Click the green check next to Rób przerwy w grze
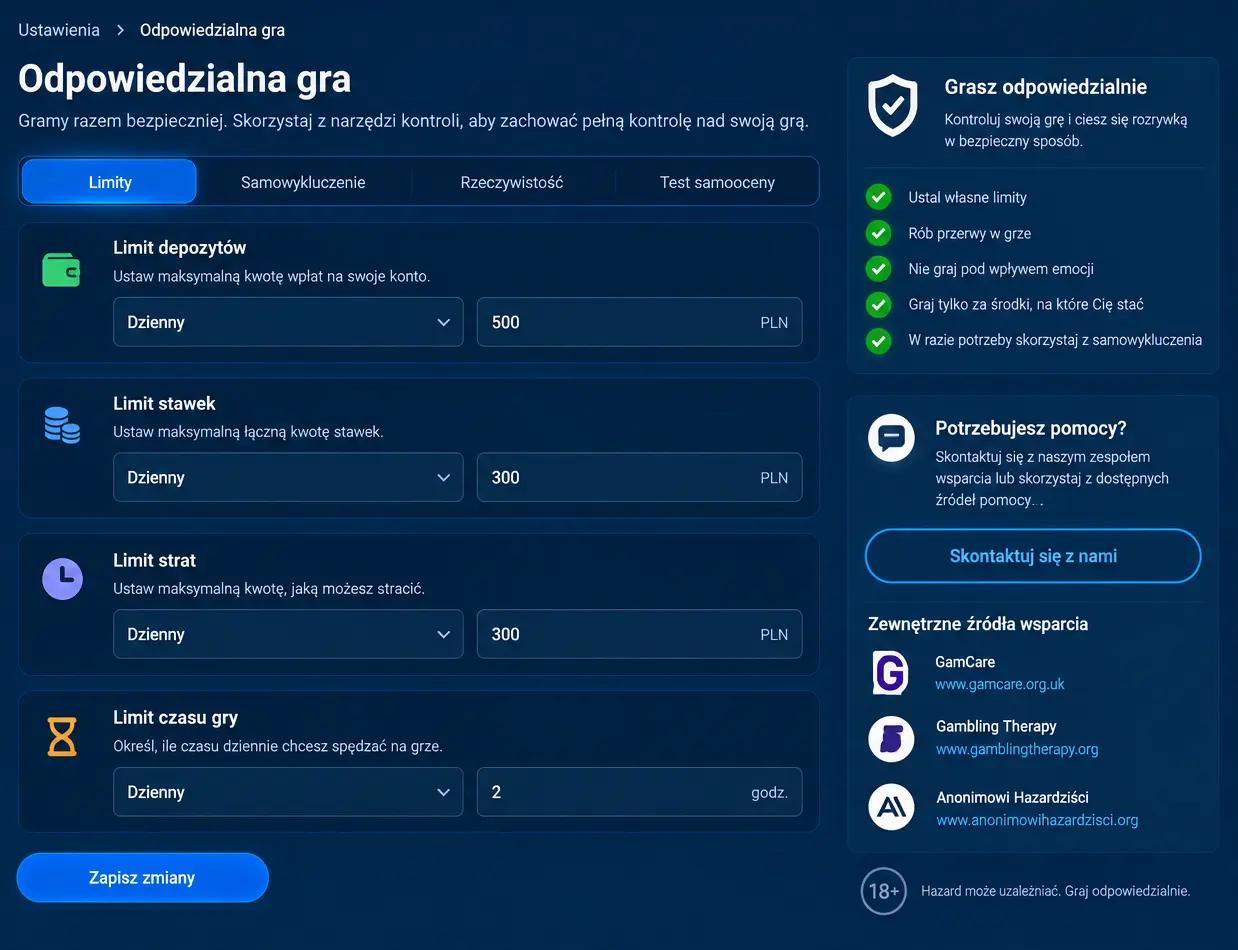 [x=878, y=233]
